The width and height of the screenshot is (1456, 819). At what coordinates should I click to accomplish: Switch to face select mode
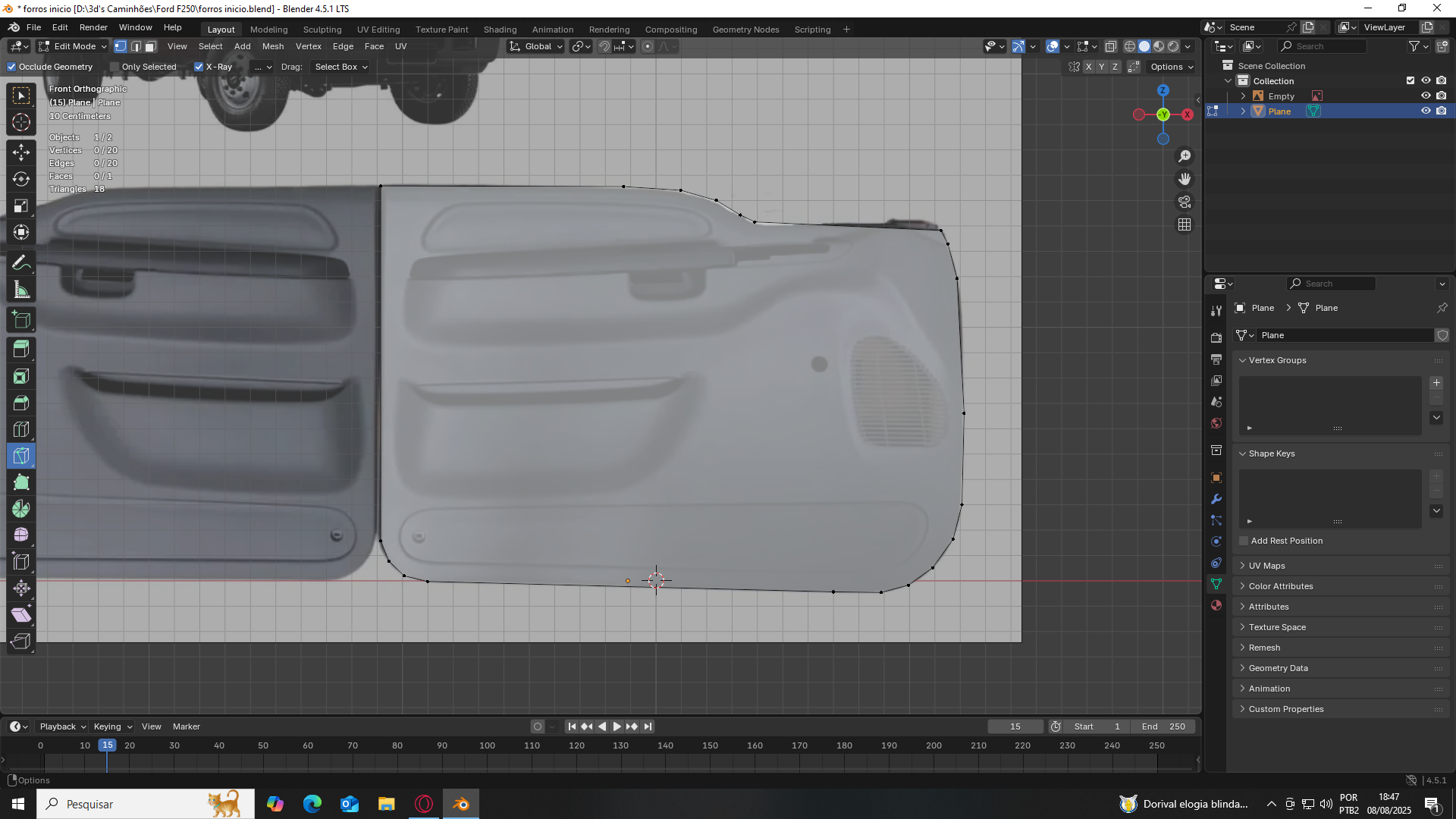coord(151,46)
